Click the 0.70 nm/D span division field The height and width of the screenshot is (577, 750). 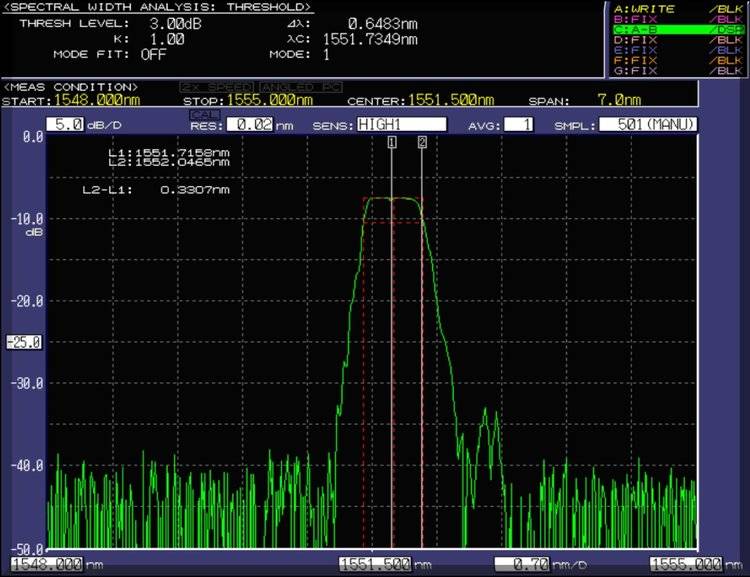(523, 564)
